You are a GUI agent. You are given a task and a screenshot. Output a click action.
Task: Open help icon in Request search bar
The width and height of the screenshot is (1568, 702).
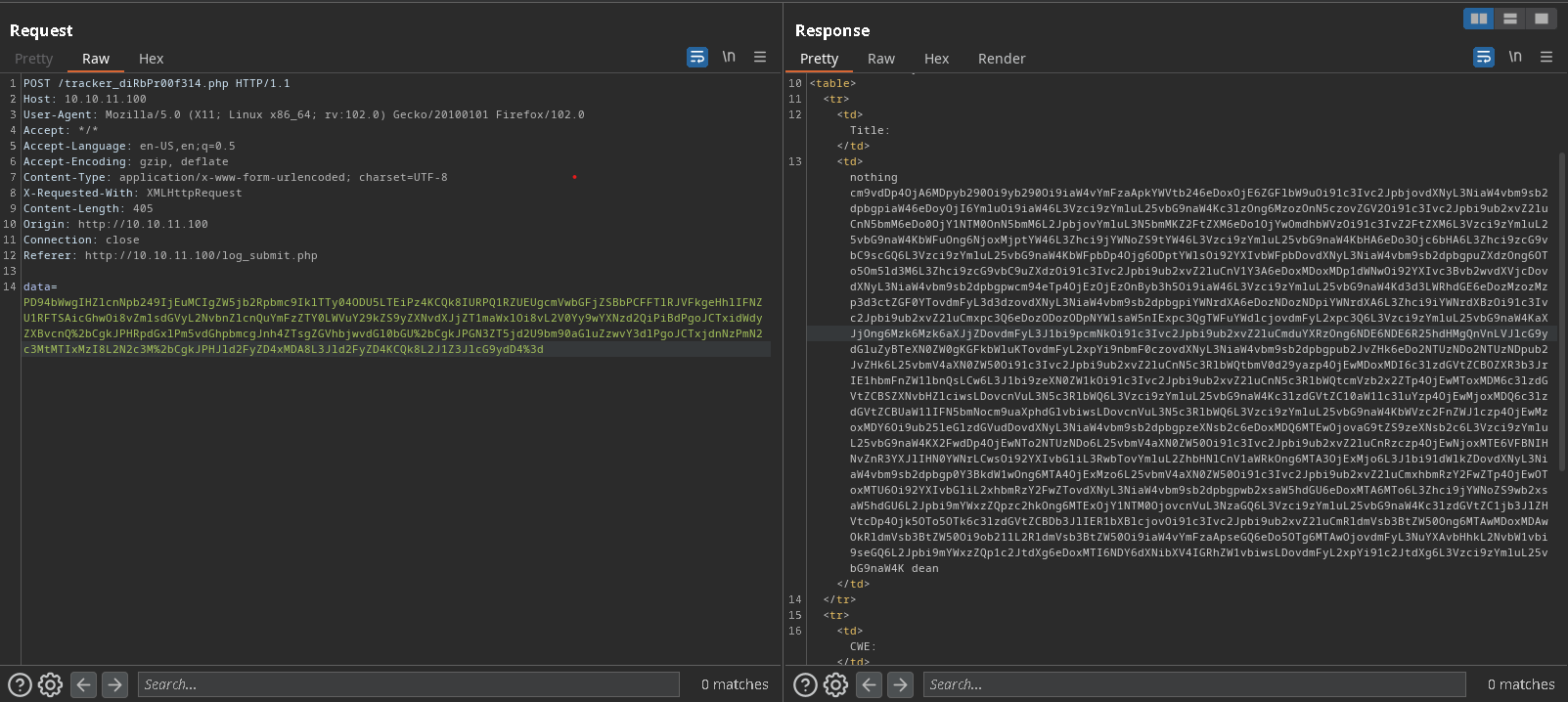pos(20,684)
